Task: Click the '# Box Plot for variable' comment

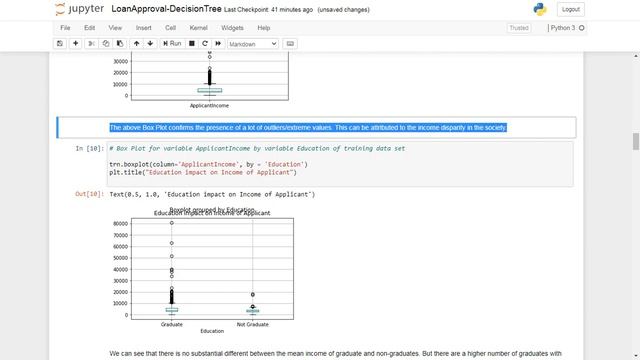Action: pos(257,148)
